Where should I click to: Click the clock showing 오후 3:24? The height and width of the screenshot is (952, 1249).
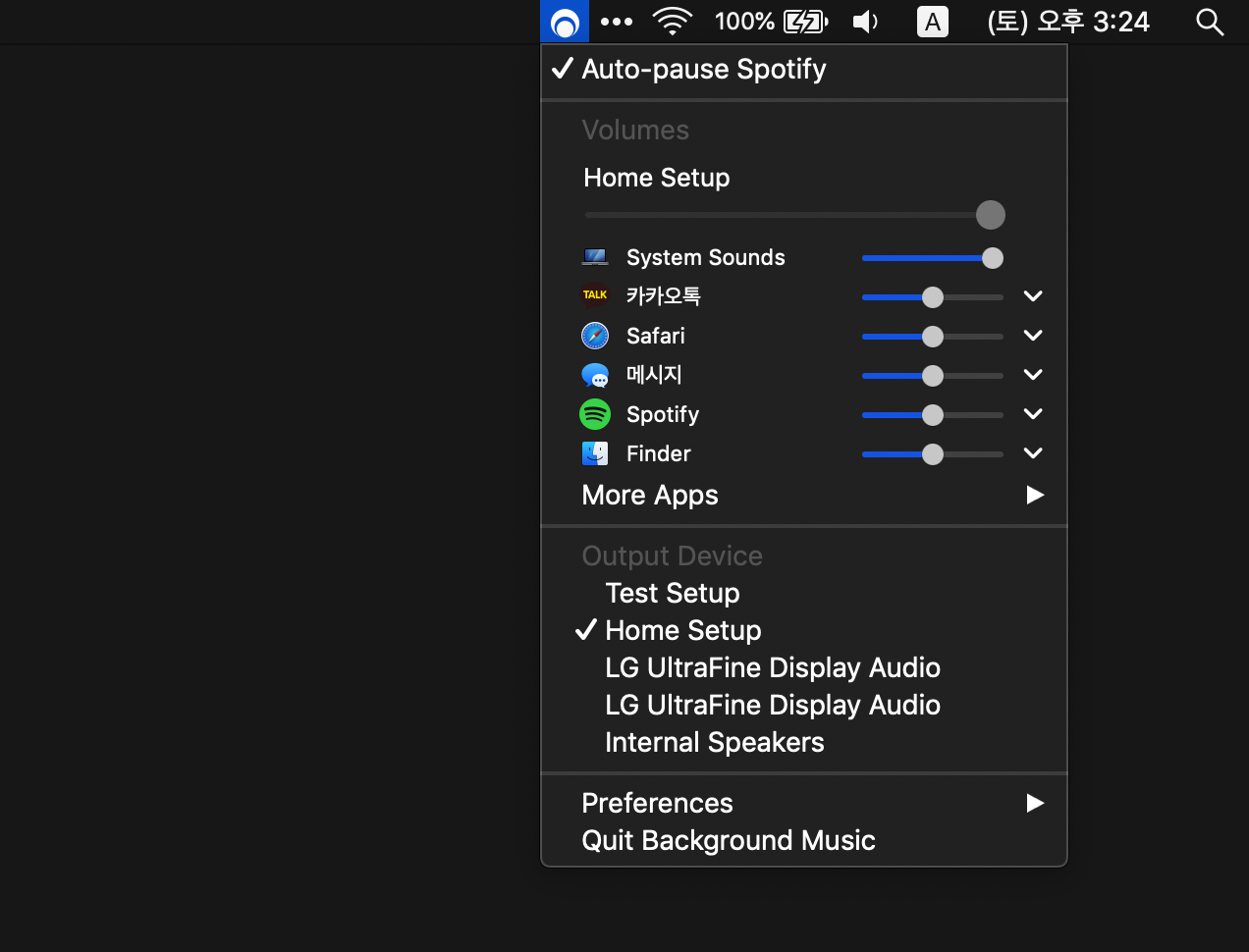click(x=1068, y=22)
